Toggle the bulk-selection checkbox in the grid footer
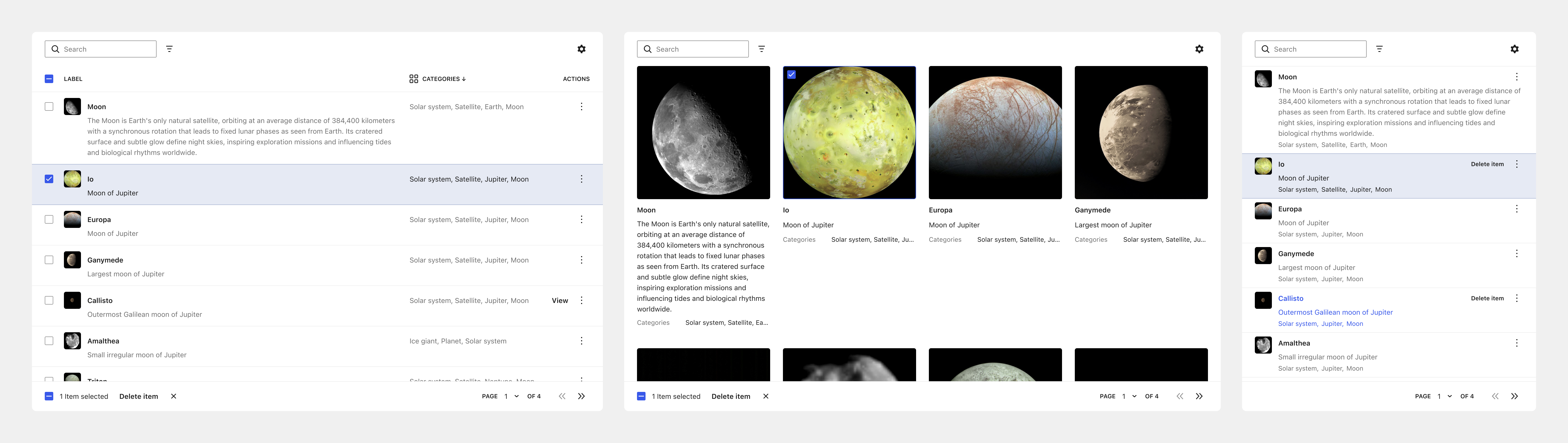 point(641,396)
